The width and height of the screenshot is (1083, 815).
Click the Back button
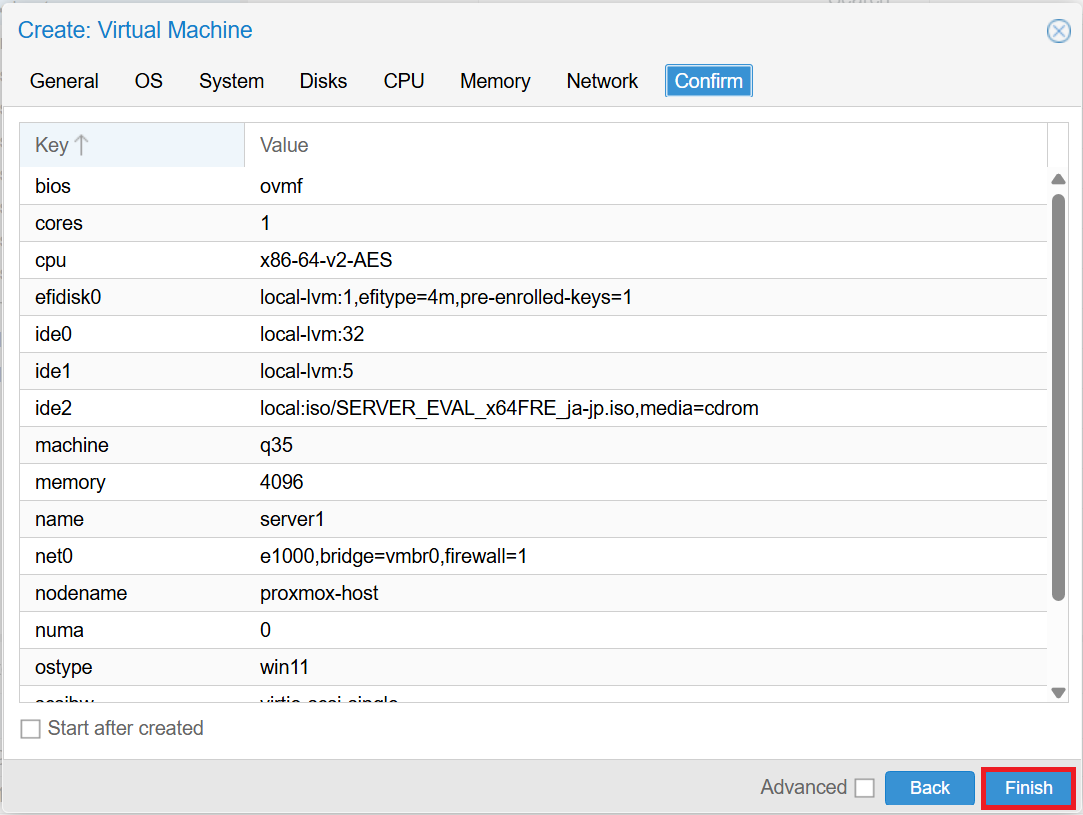click(929, 788)
